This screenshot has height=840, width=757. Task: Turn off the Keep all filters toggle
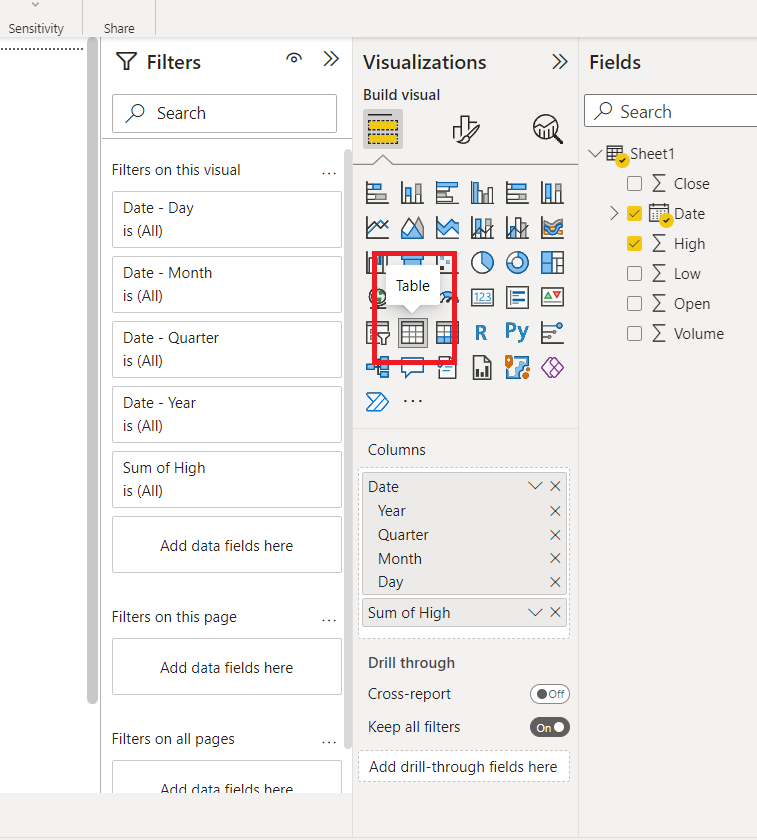[550, 727]
